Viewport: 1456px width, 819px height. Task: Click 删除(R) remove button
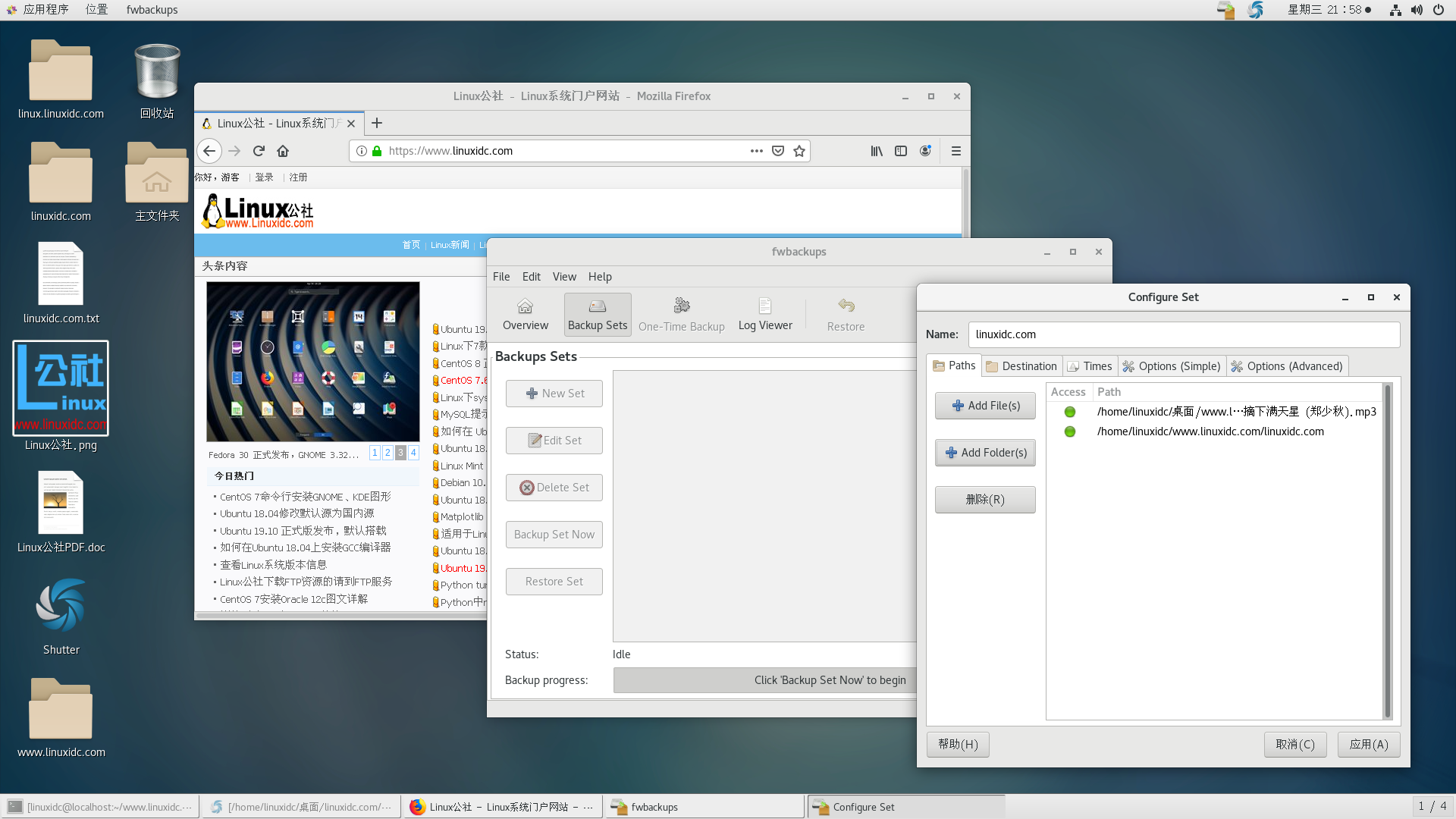pos(985,500)
